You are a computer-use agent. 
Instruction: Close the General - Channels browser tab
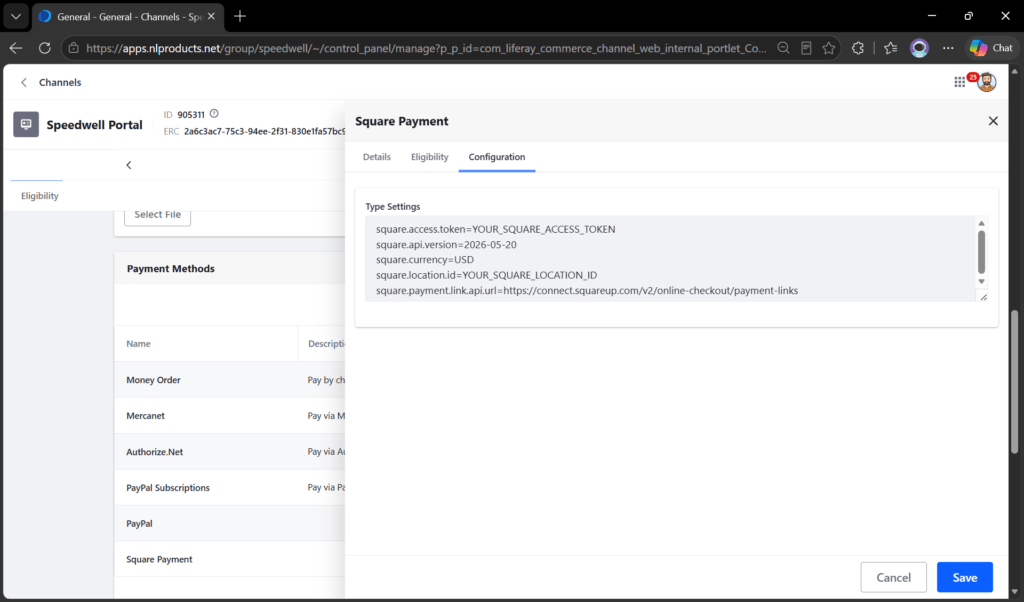[211, 16]
